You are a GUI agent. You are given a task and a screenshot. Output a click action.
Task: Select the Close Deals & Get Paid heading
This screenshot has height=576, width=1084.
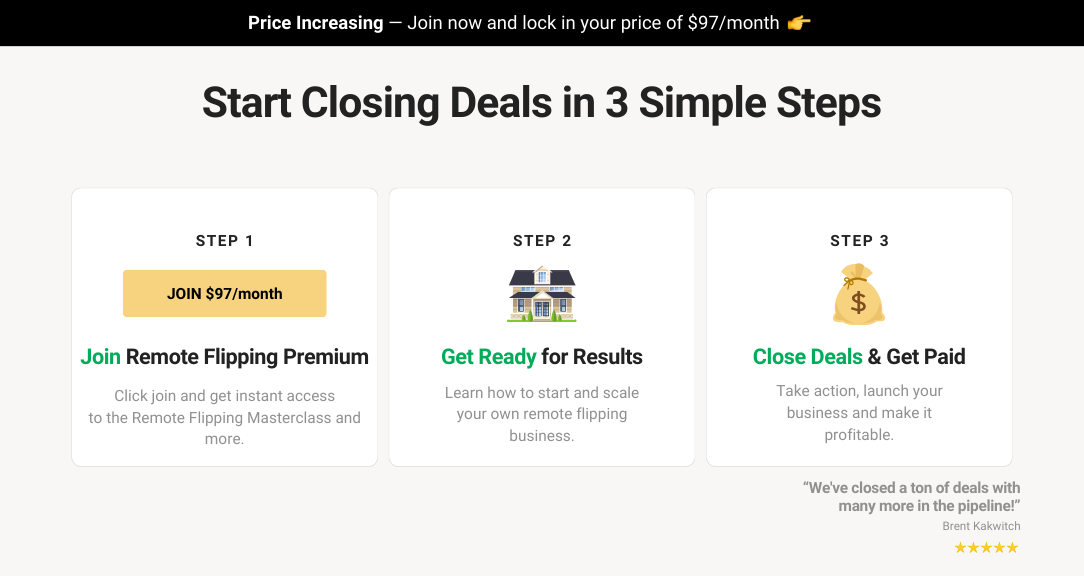pos(859,357)
